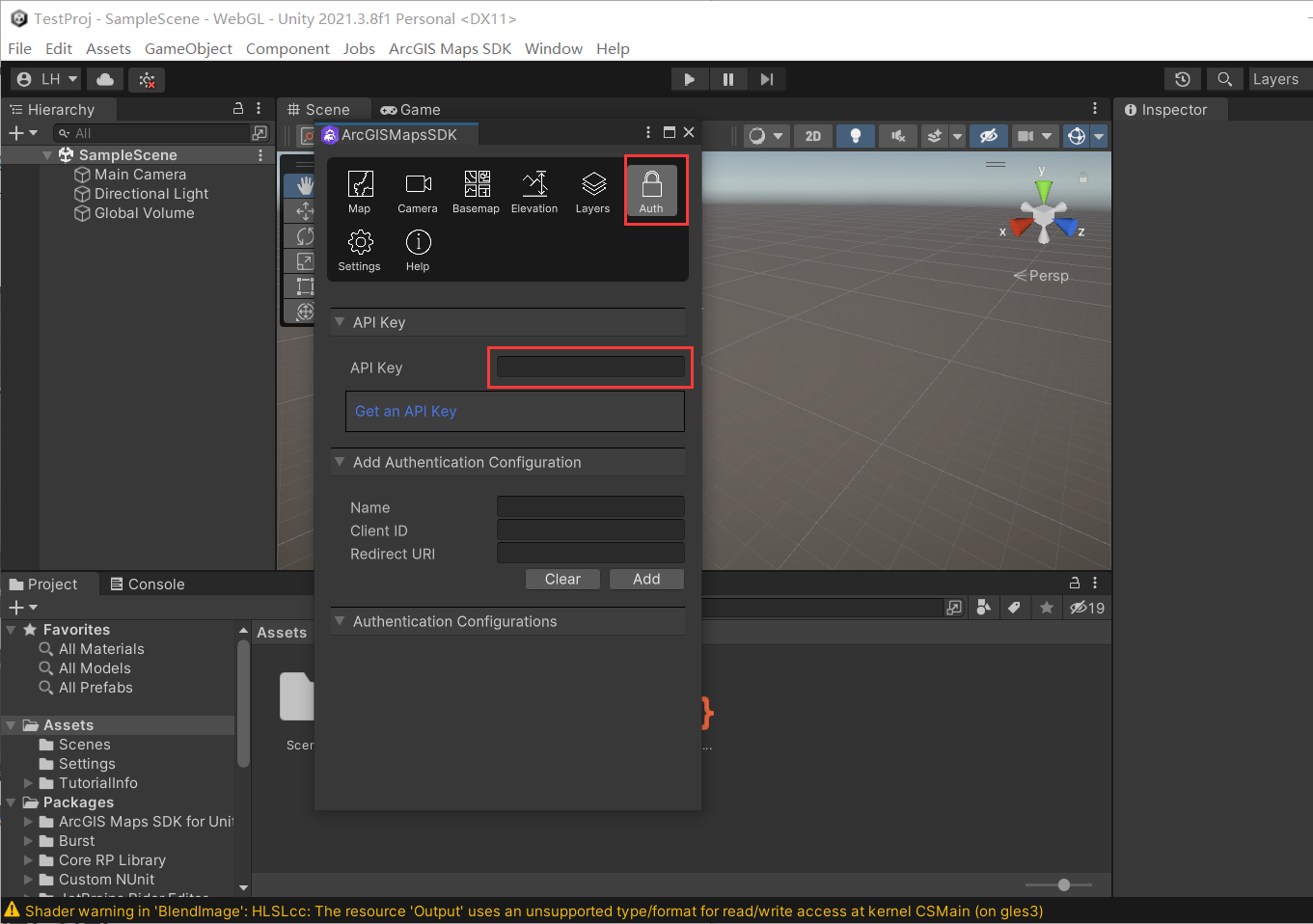Select the Auth lock icon

(651, 191)
